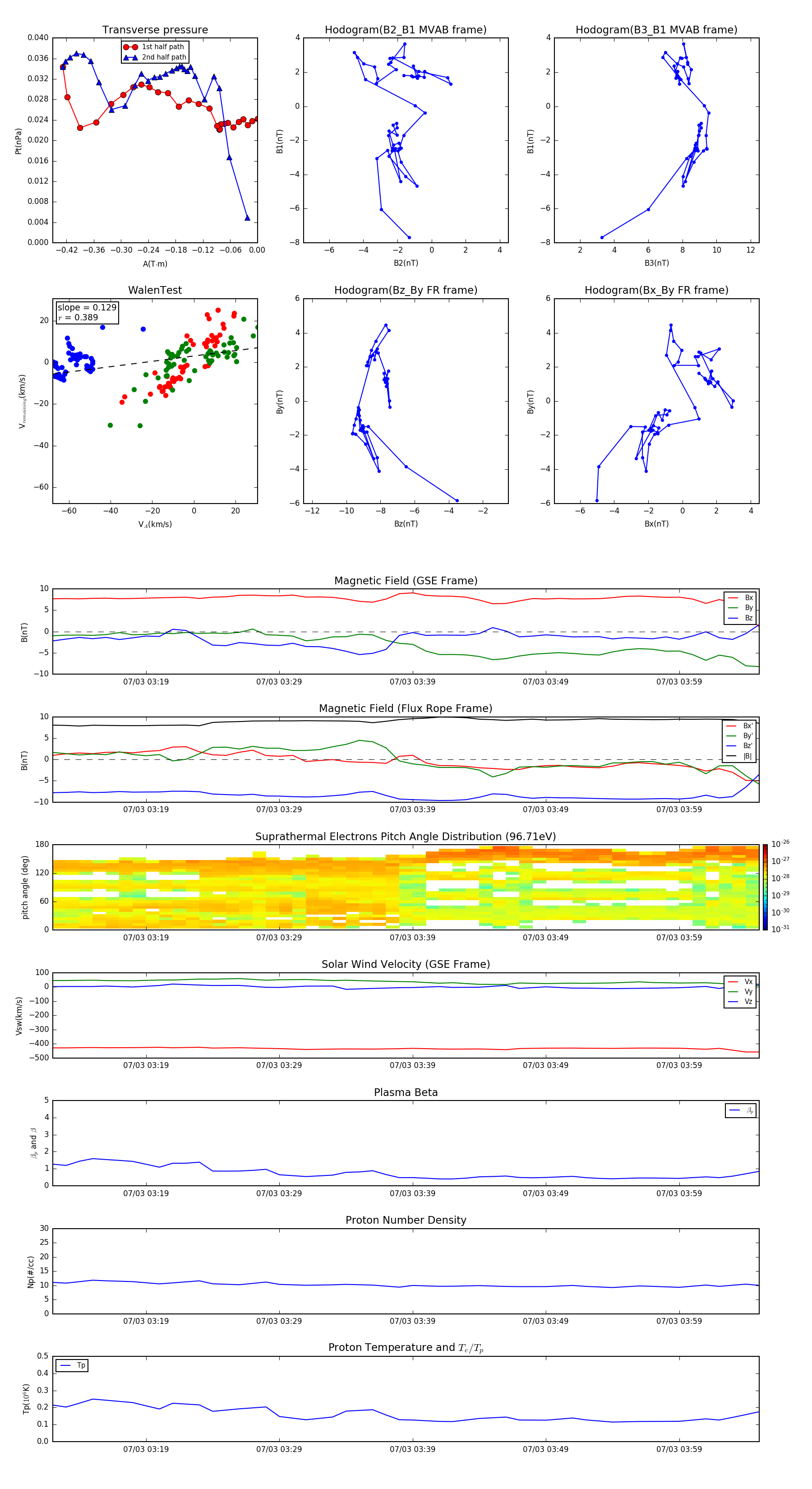Screen dimensions: 812x1489
Task: Click the 'Proton Number Density' title
Action: (x=406, y=1220)
